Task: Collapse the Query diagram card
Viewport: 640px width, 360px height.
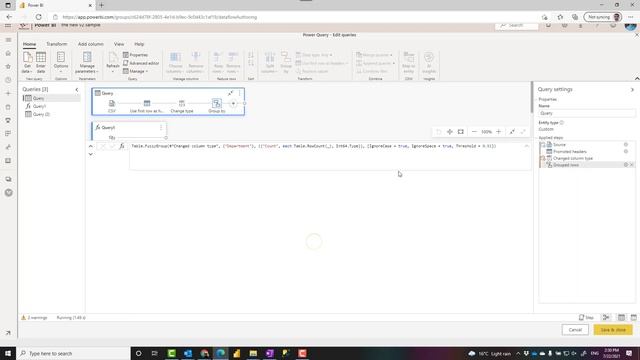Action: pos(230,93)
